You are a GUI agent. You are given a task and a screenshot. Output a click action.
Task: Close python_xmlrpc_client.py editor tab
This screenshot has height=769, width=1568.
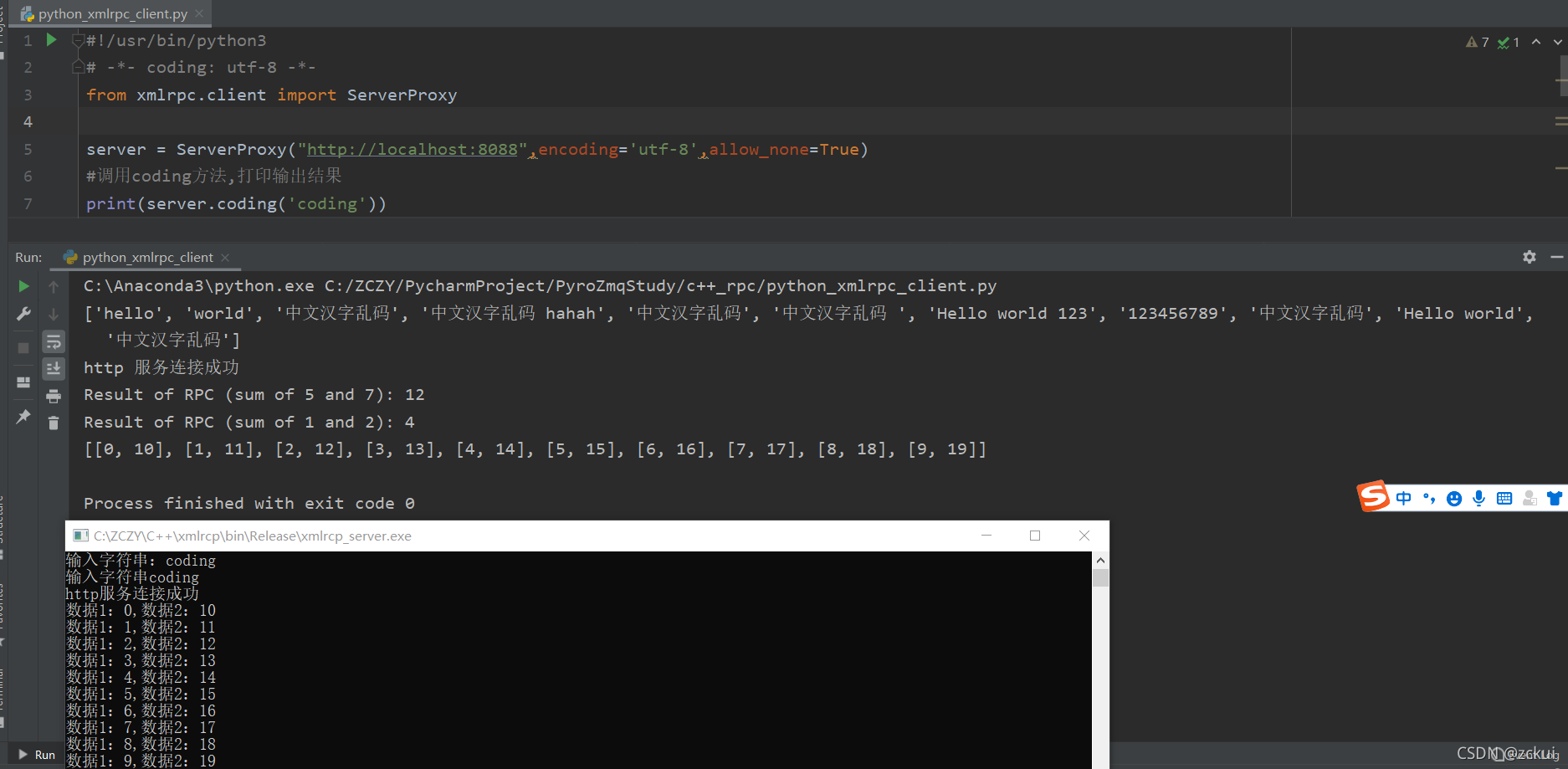point(199,13)
